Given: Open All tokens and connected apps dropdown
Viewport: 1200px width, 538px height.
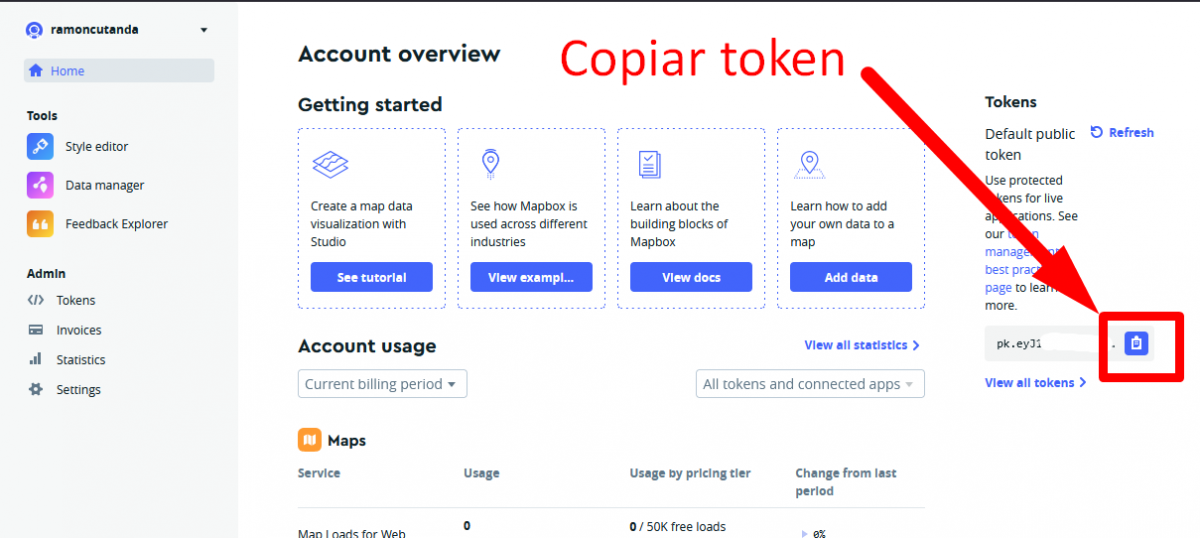Looking at the screenshot, I should pos(809,384).
